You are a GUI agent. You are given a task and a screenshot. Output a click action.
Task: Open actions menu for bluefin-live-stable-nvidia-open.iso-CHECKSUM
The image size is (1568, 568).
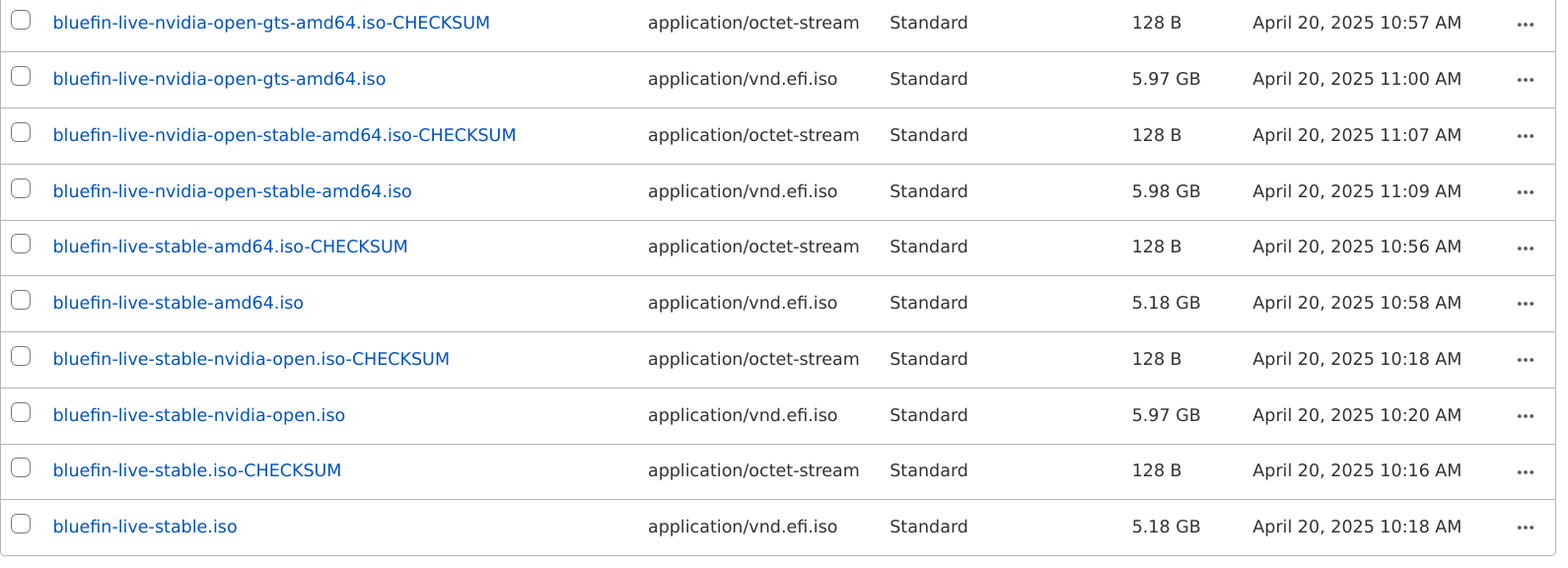click(1526, 360)
